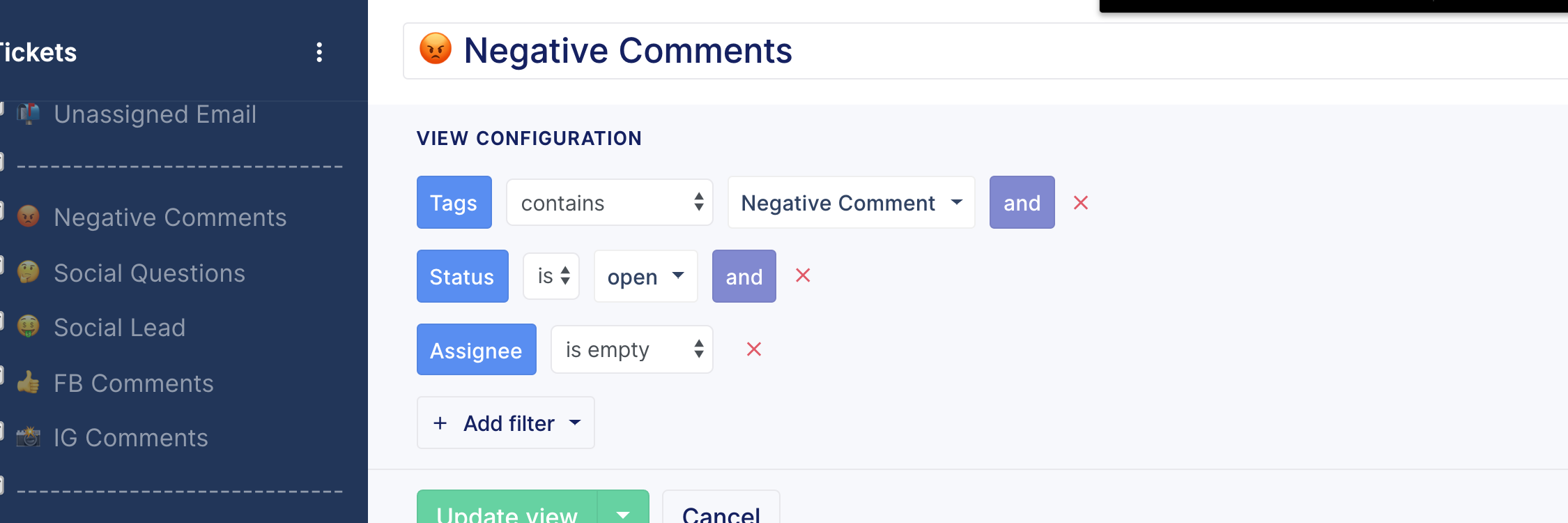Toggle the 'and' operator after Tags filter
Screen dimensions: 1568x523
pos(1022,202)
